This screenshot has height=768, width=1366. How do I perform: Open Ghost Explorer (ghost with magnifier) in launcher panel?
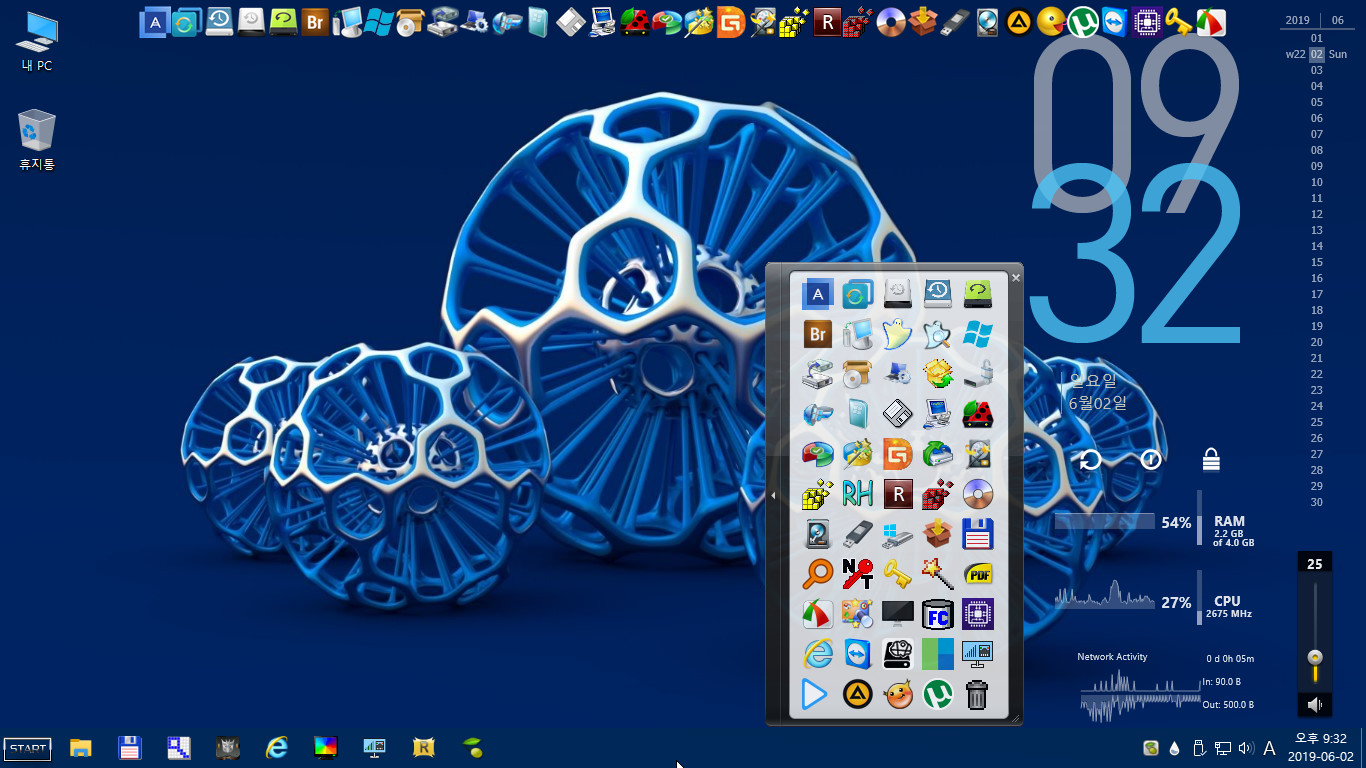[x=938, y=334]
